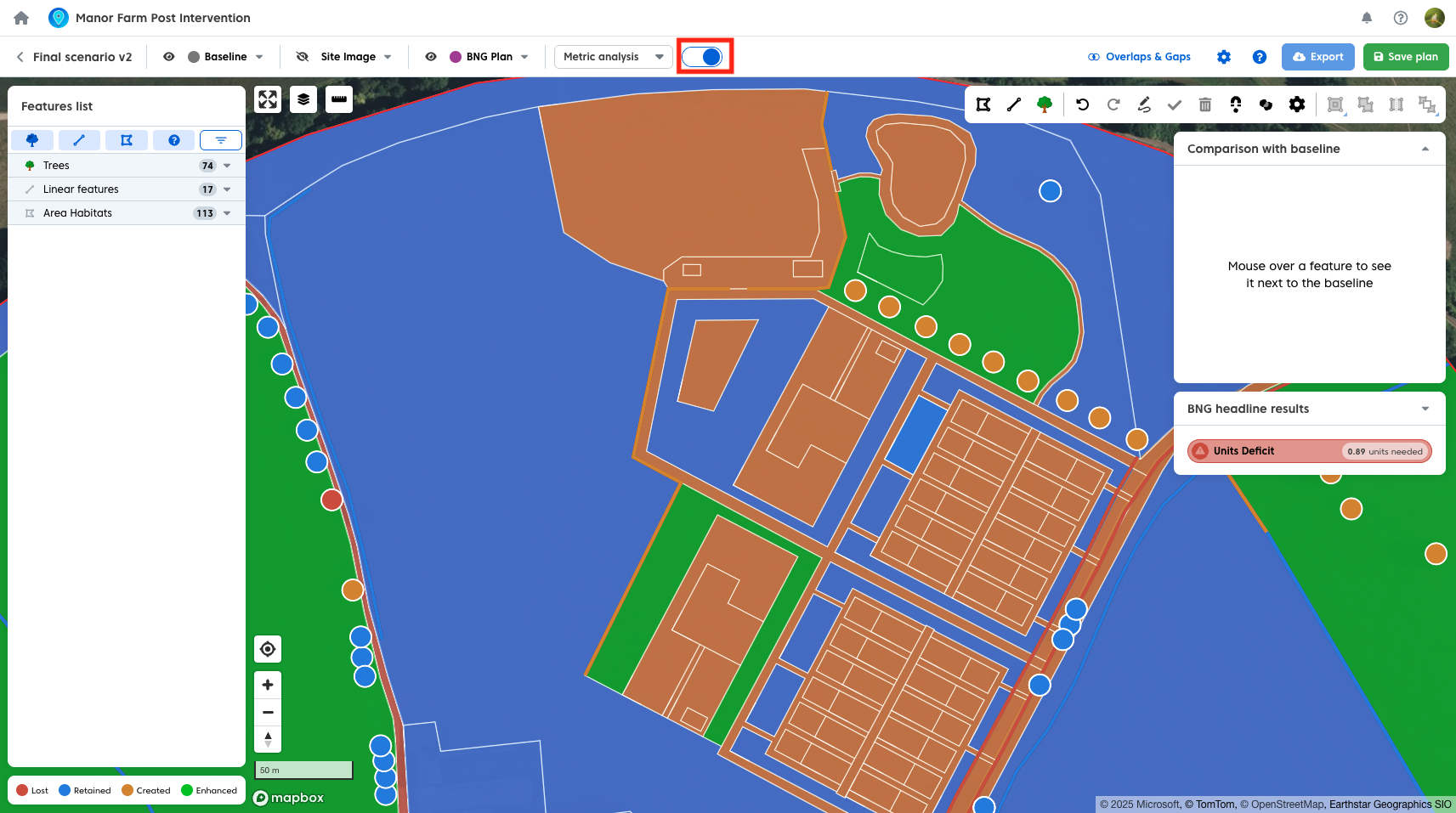Click the fit-to-extent map button

point(268,99)
